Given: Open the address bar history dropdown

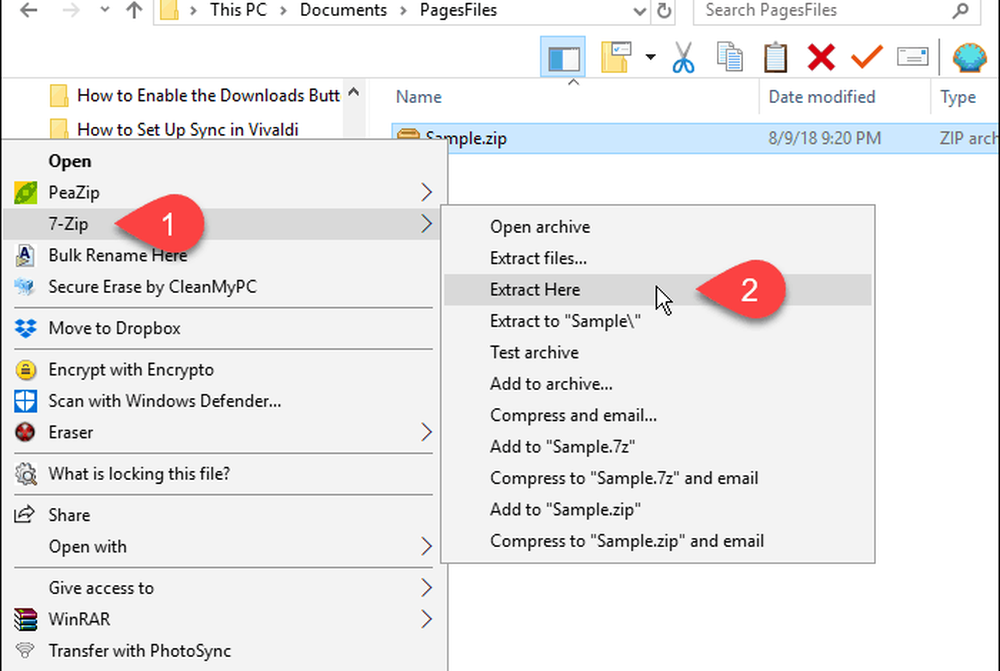Looking at the screenshot, I should pos(639,11).
